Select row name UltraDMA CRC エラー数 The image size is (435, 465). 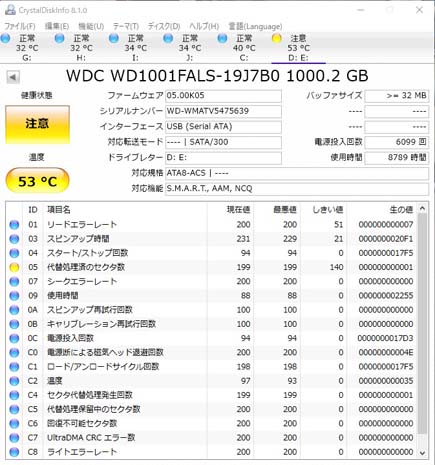(x=91, y=438)
